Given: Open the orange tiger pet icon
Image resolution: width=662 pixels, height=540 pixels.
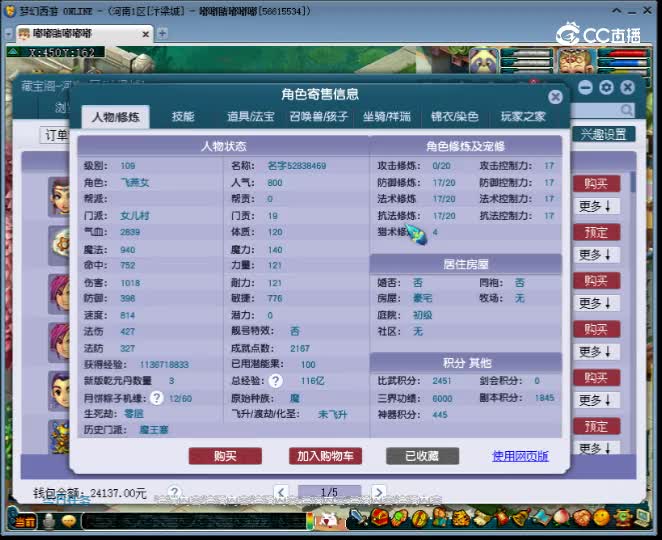Looking at the screenshot, I should (x=461, y=518).
